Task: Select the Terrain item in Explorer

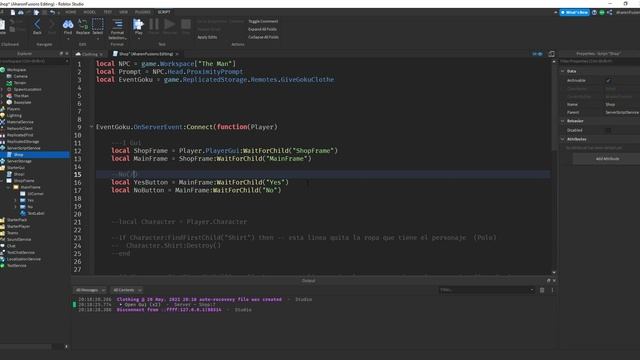Action: pos(20,83)
